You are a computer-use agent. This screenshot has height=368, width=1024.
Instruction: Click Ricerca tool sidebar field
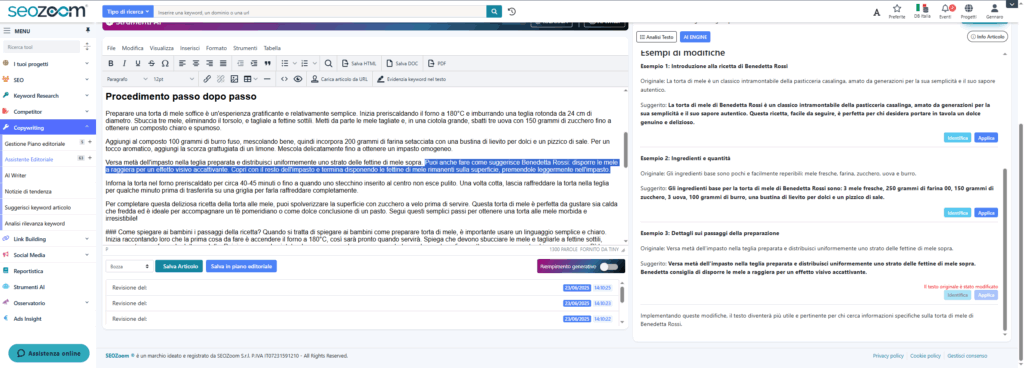(41, 47)
